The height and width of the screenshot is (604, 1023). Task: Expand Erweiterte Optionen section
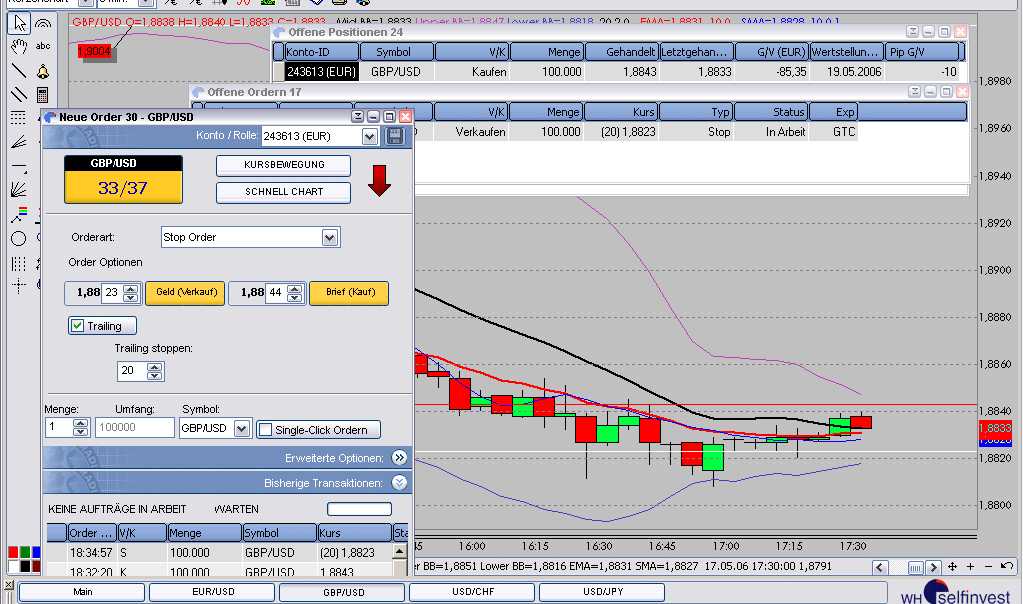(x=399, y=458)
